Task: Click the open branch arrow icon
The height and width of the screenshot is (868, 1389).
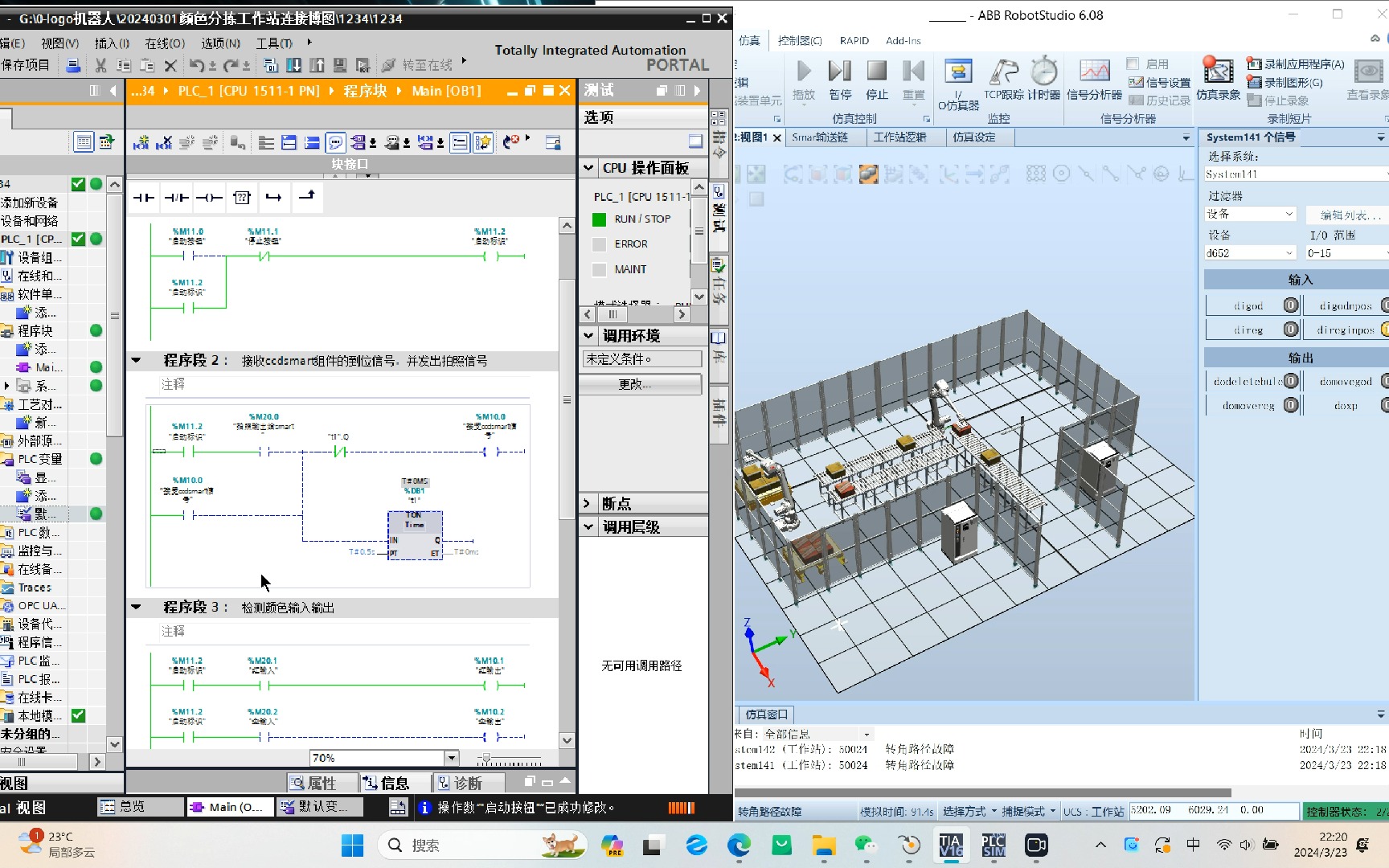Action: click(274, 197)
